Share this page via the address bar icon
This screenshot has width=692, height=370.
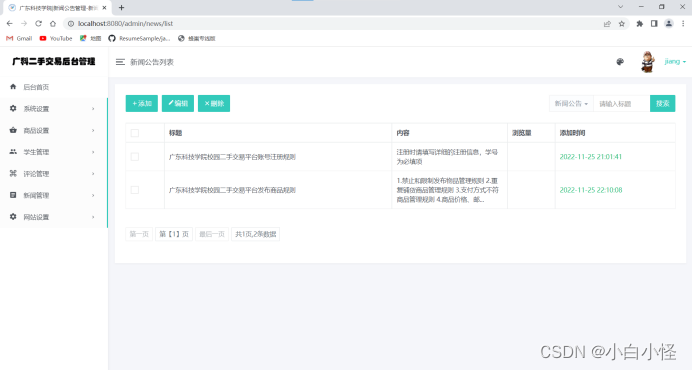pos(607,24)
